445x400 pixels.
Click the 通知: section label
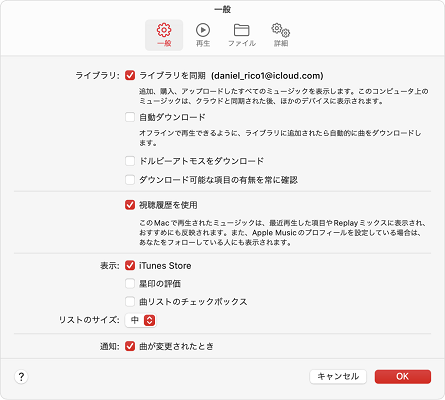(110, 346)
